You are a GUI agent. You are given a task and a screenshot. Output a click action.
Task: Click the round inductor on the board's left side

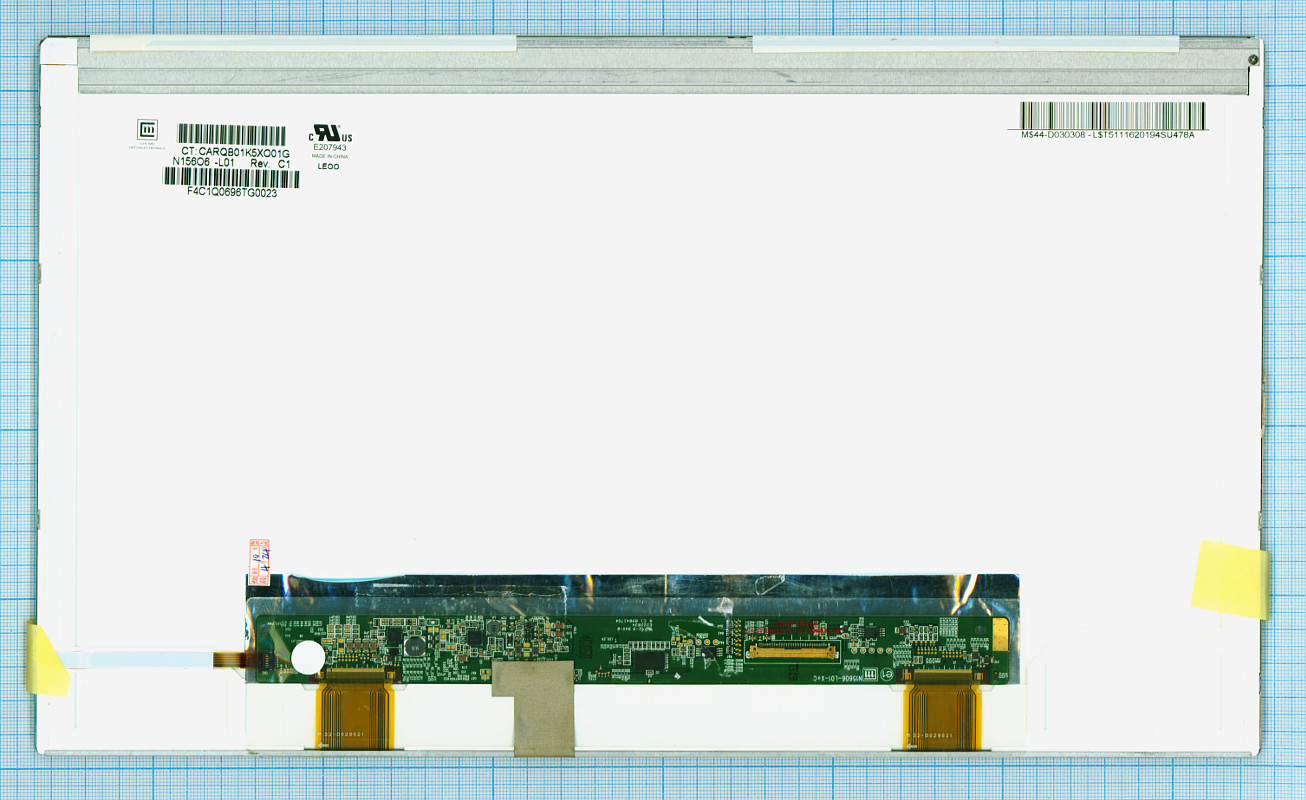point(413,645)
